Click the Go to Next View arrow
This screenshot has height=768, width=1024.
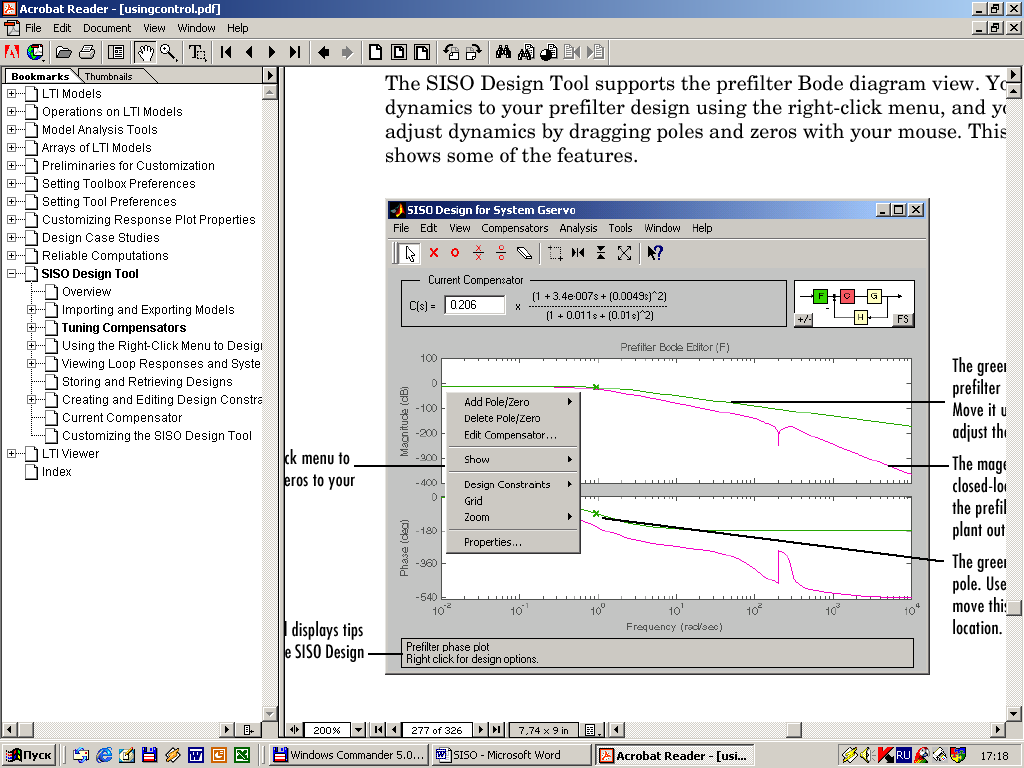point(347,52)
